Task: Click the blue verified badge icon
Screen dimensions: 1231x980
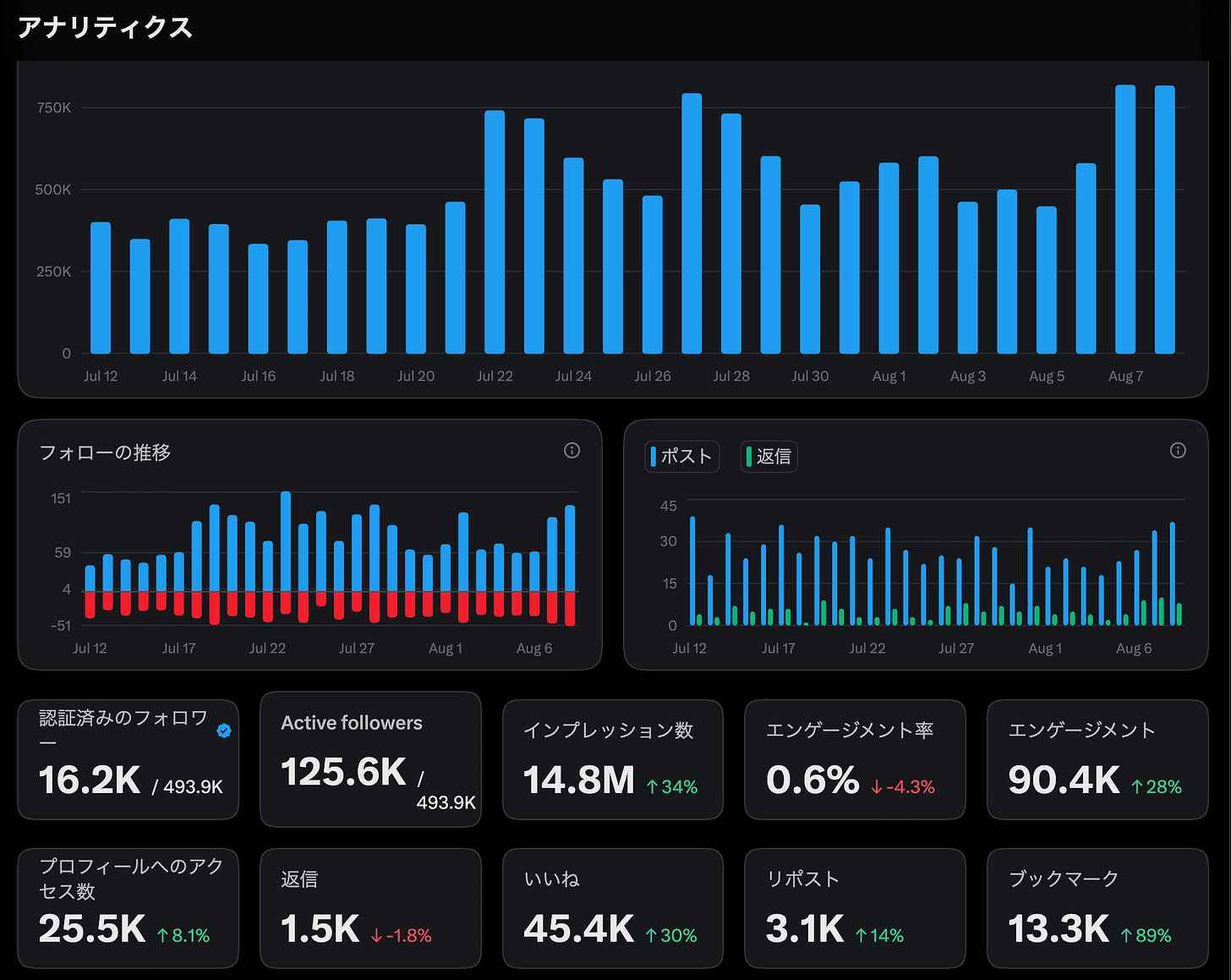Action: click(x=224, y=731)
